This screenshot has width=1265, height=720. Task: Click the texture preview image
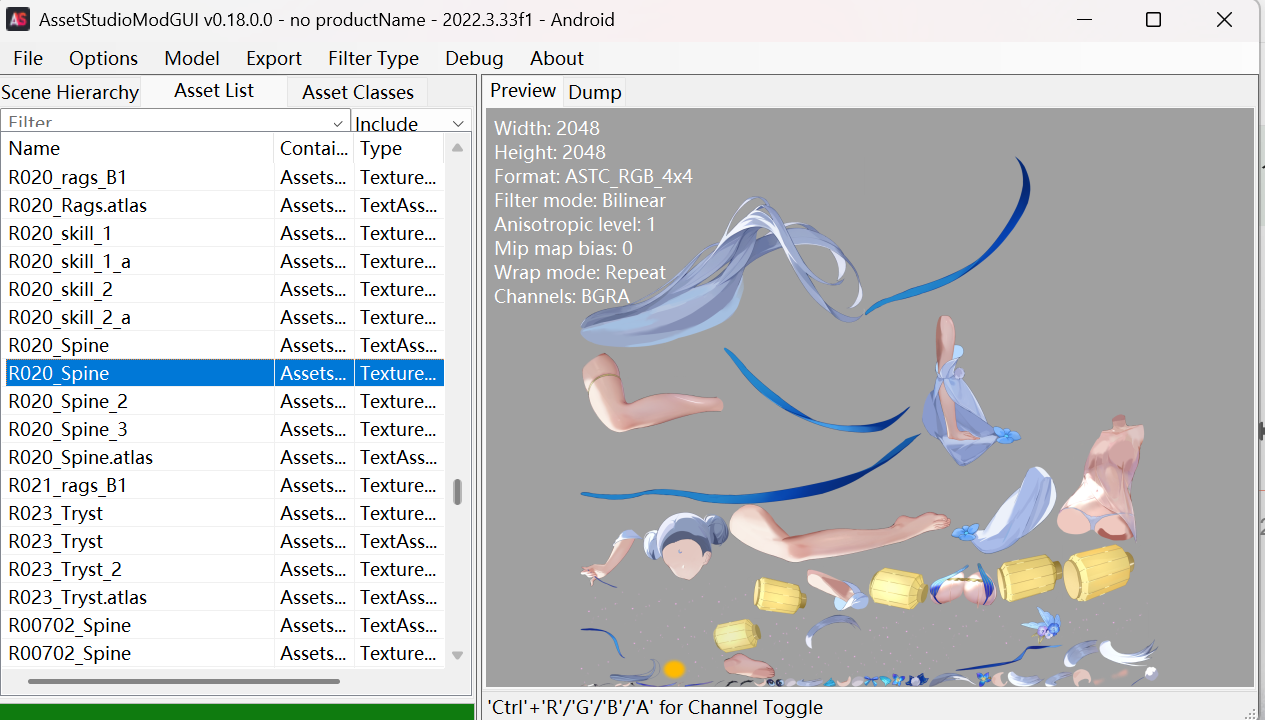tap(869, 397)
